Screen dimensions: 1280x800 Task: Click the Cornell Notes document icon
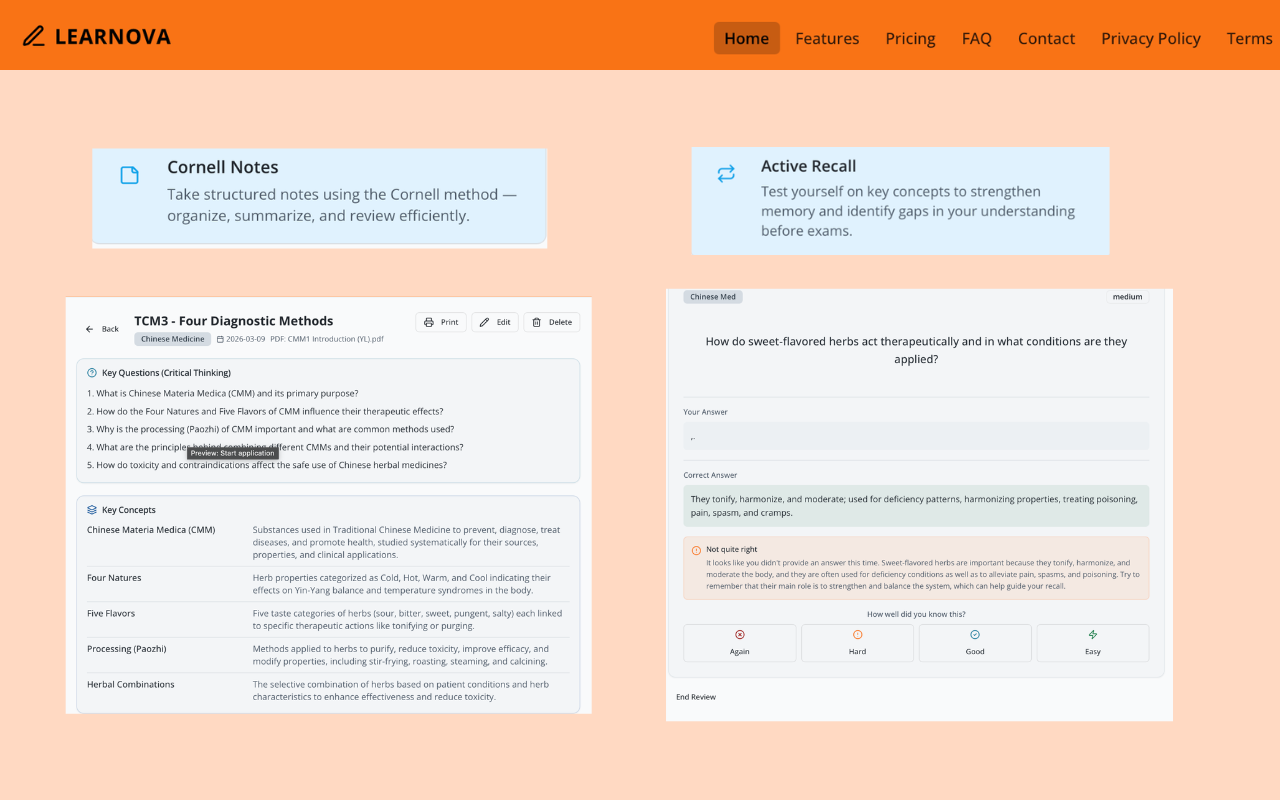click(129, 175)
